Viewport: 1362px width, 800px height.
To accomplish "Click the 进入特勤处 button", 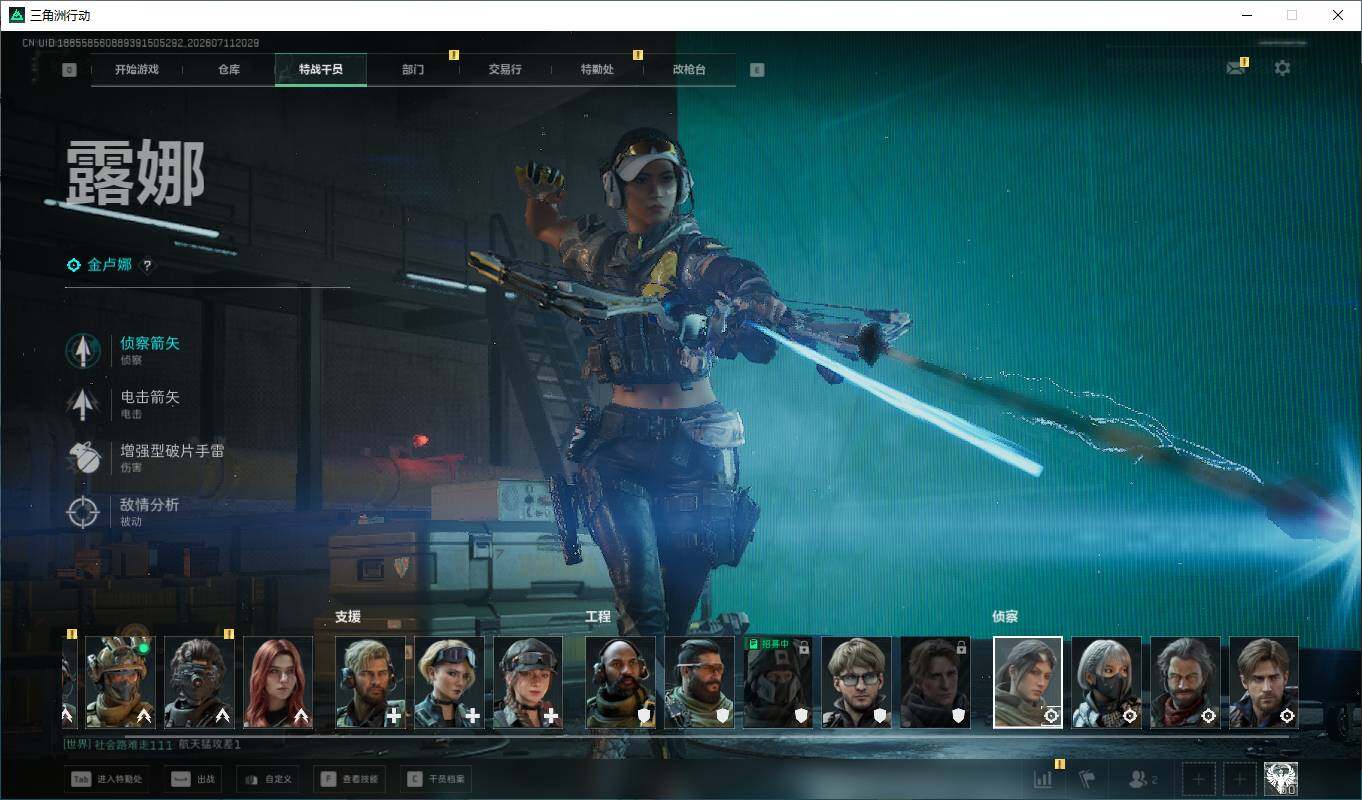I will [107, 779].
